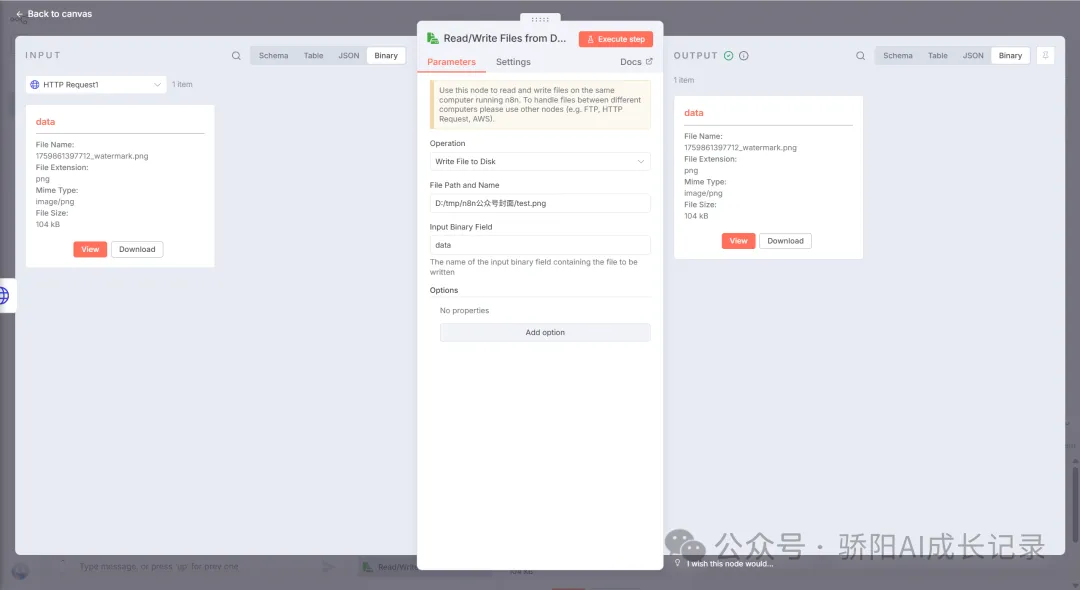Click Back to canvas link
The image size is (1080, 590).
pyautogui.click(x=54, y=14)
